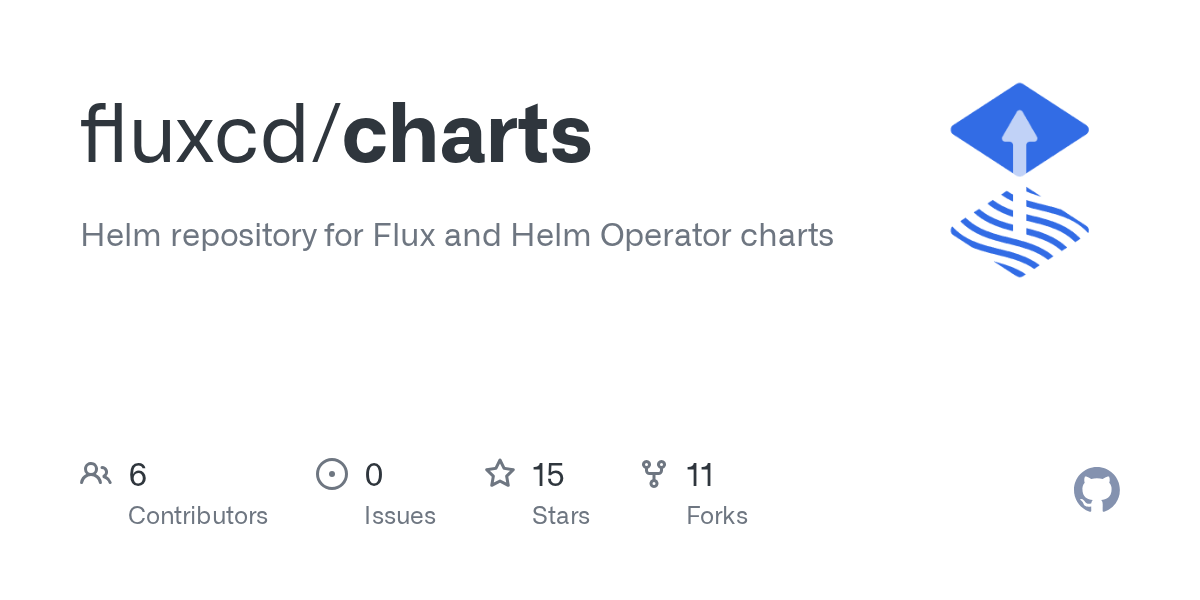Click the Contributors people icon
Screen dimensions: 1200x600
click(96, 474)
